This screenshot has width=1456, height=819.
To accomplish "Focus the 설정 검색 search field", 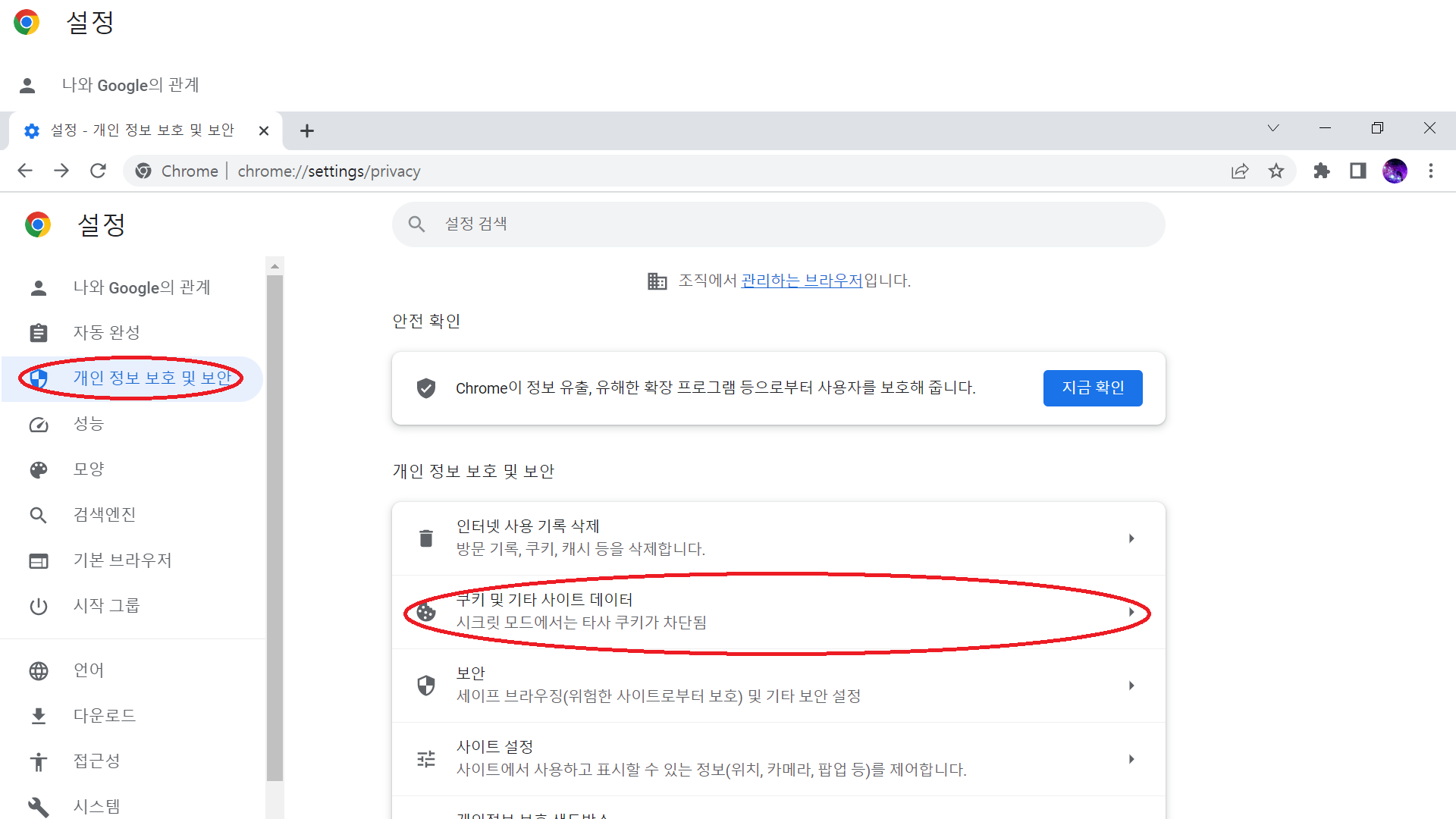I will pyautogui.click(x=778, y=224).
